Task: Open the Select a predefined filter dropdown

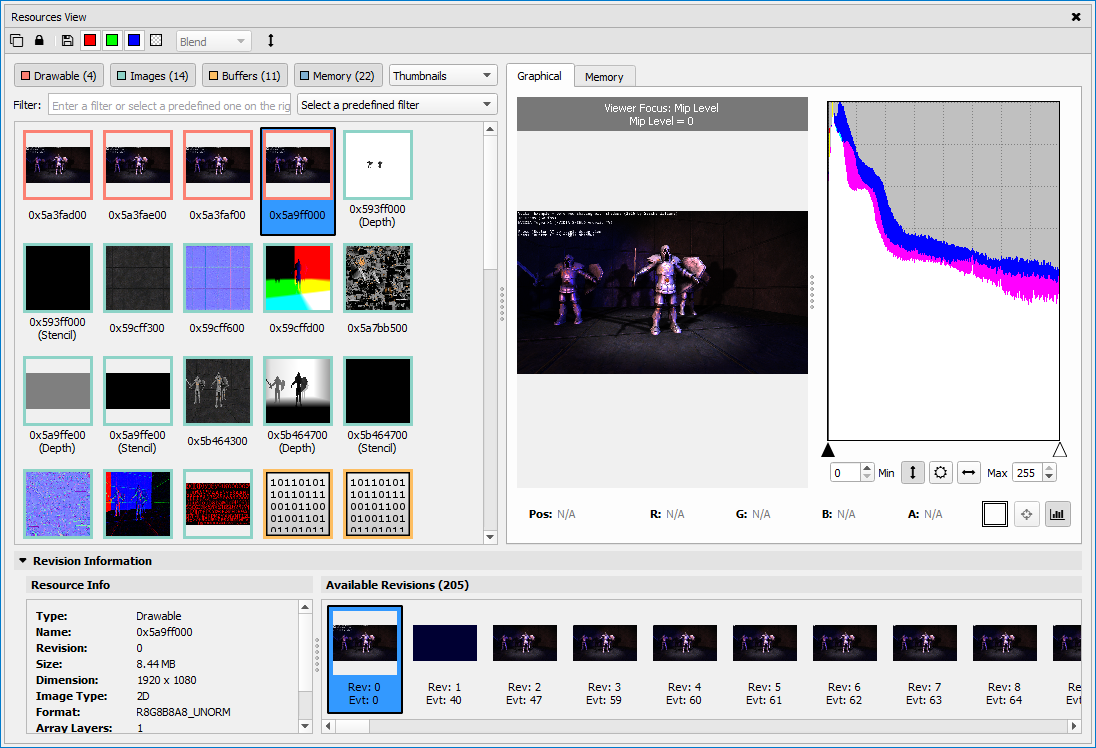Action: (397, 105)
